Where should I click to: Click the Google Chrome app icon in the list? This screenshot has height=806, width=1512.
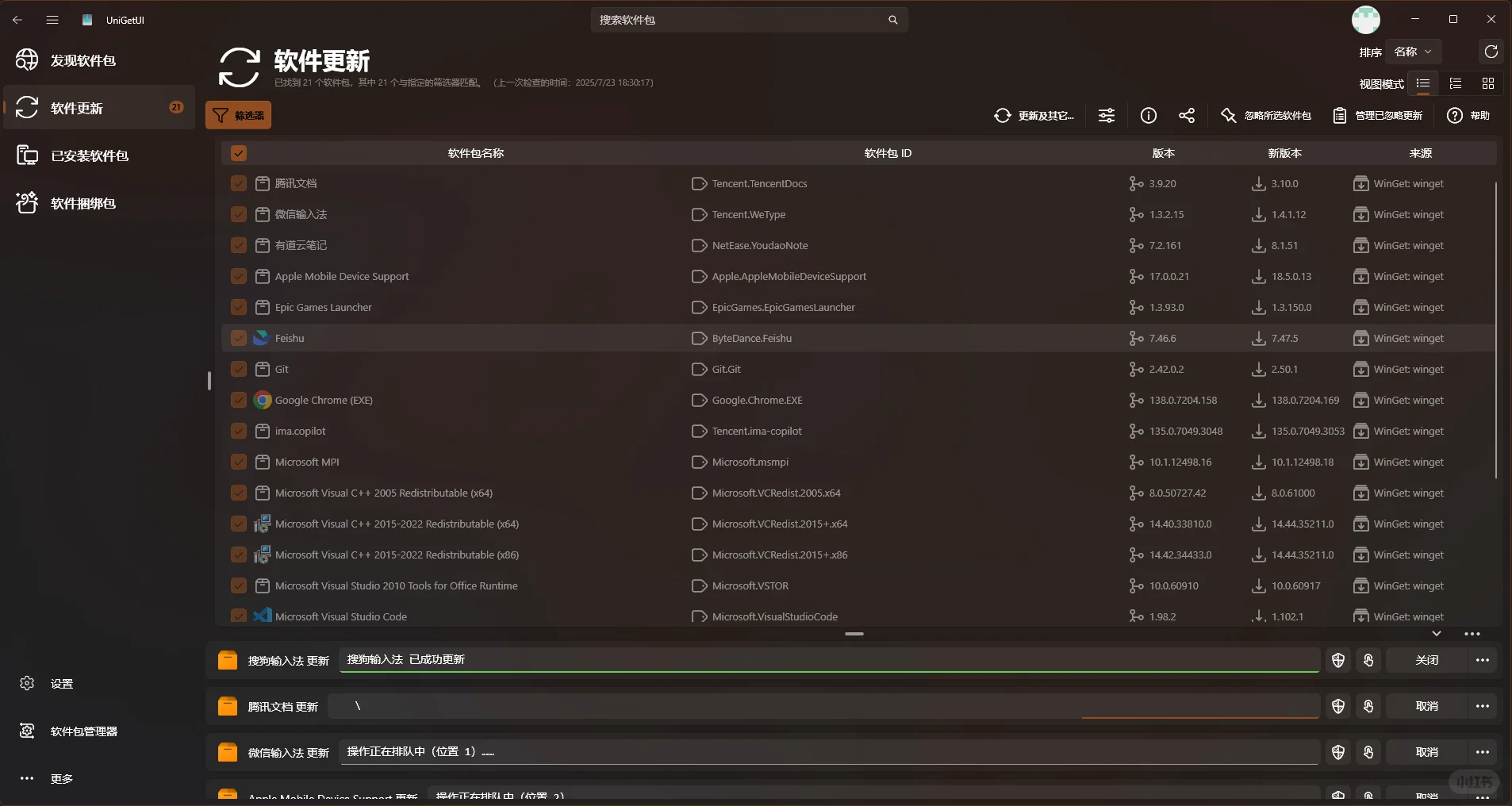262,400
